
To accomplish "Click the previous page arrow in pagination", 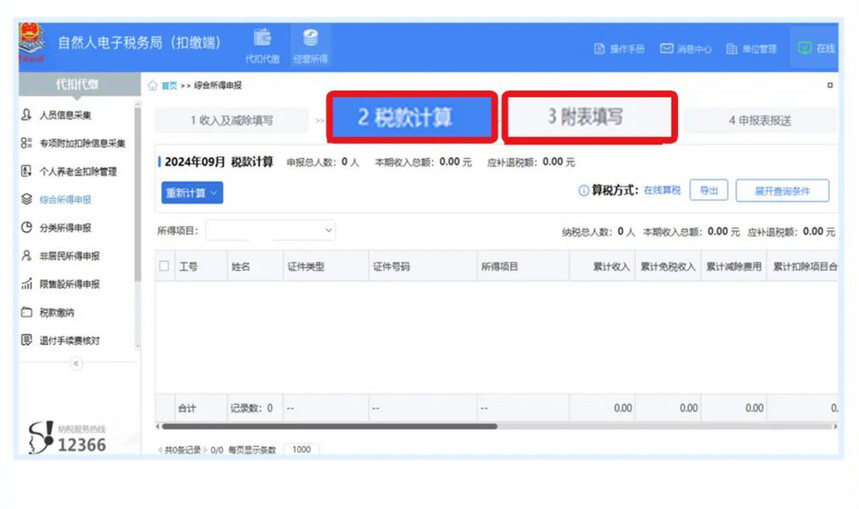I will pyautogui.click(x=159, y=450).
